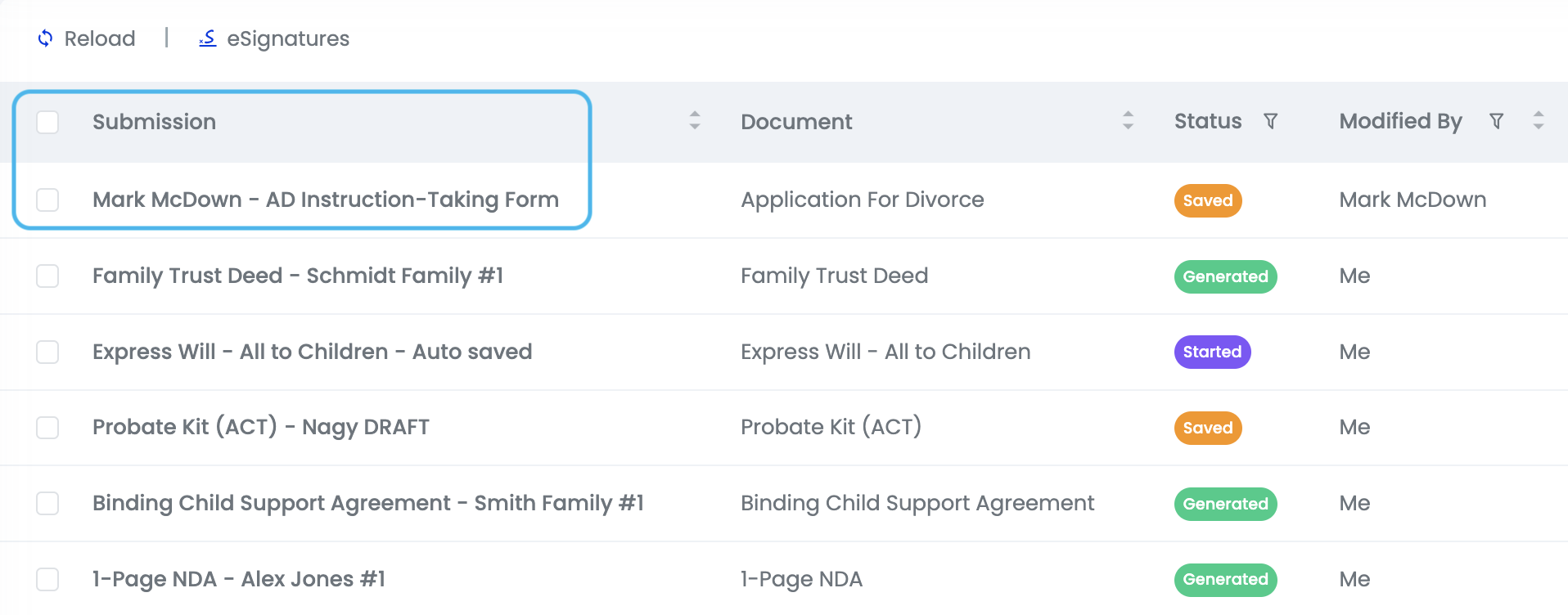
Task: Open the Modified By filter icon
Action: (1496, 122)
